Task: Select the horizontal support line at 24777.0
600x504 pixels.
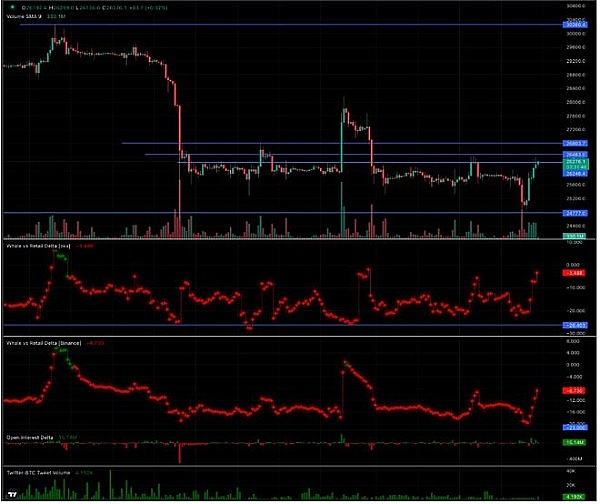Action: [x=283, y=213]
